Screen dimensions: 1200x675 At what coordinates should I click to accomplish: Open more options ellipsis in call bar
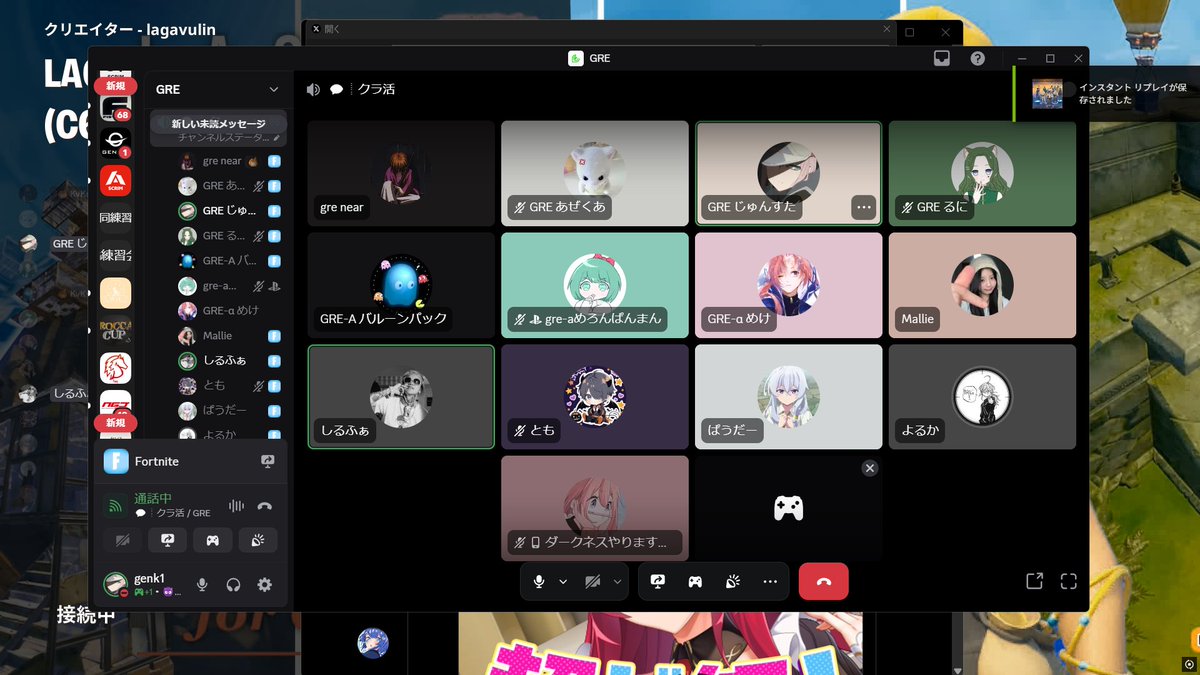coord(769,581)
